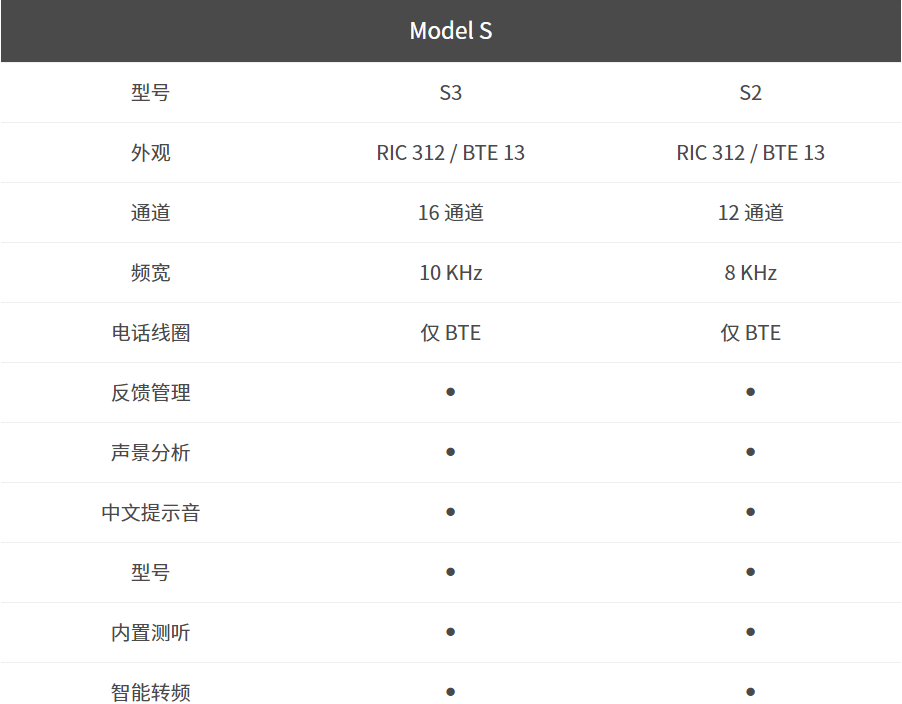The width and height of the screenshot is (902, 704).
Task: Select the S3 model column heading
Action: point(451,93)
